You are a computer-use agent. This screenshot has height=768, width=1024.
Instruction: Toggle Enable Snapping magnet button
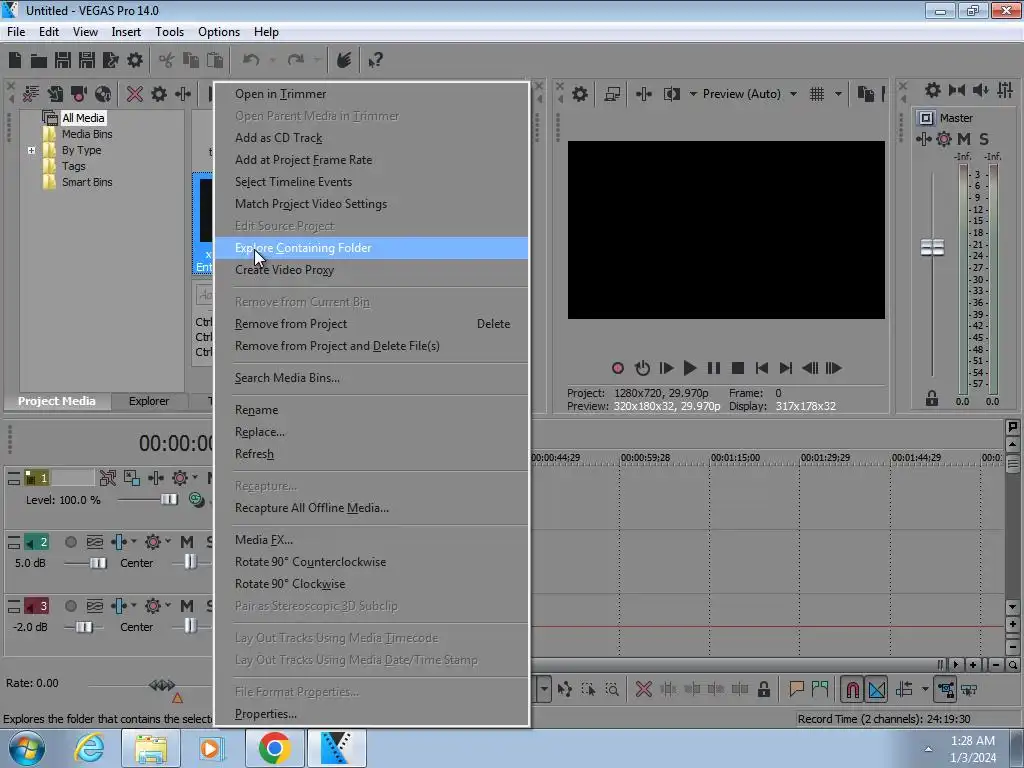[x=852, y=689]
